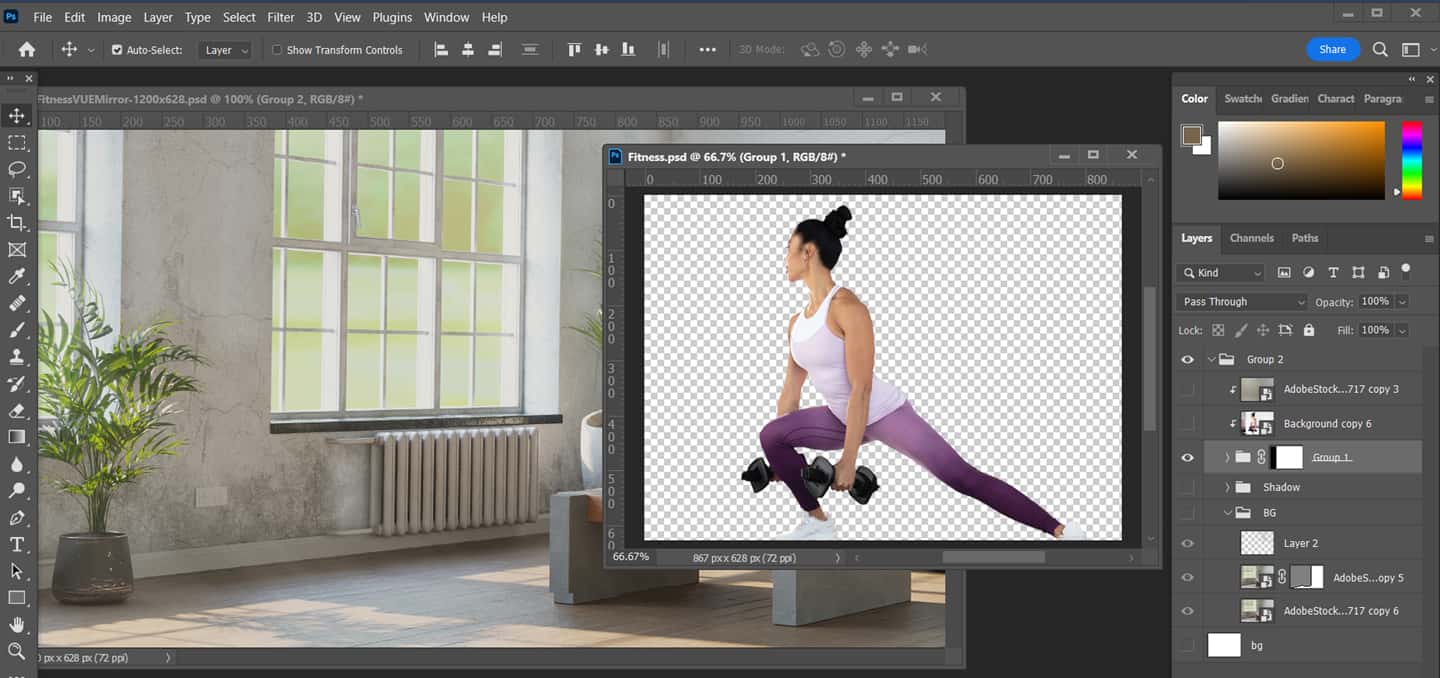Click the Share button
The height and width of the screenshot is (678, 1440).
point(1332,49)
